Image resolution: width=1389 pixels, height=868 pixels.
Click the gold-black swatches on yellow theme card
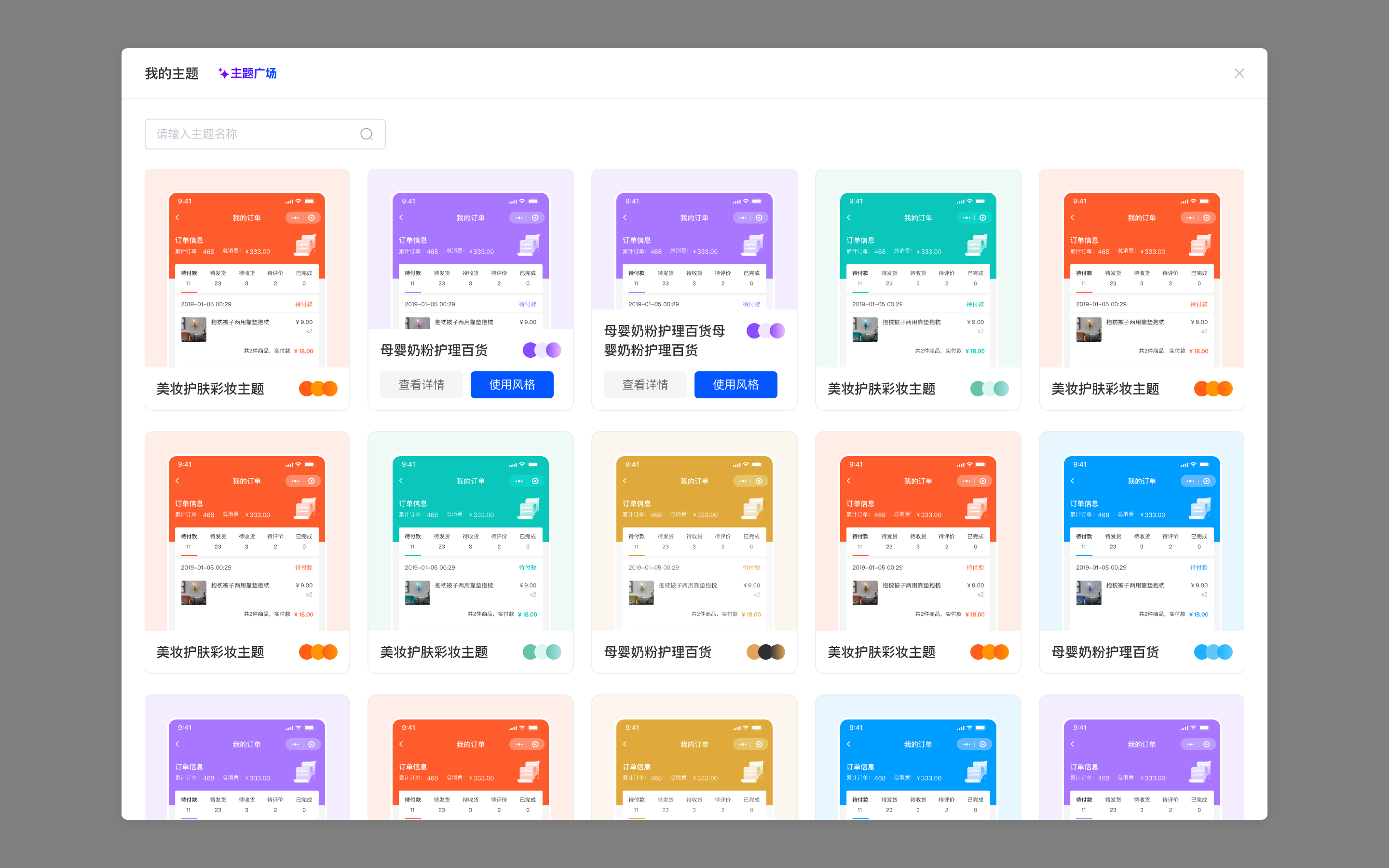tap(765, 652)
